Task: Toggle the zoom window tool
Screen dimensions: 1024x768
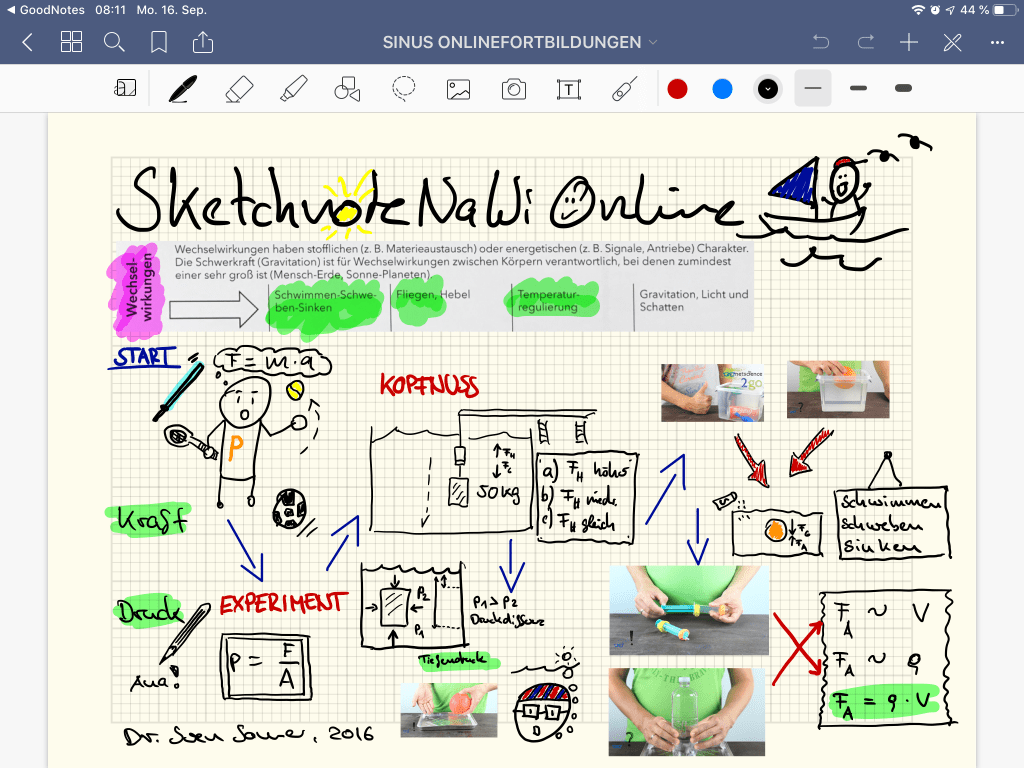Action: pos(126,89)
